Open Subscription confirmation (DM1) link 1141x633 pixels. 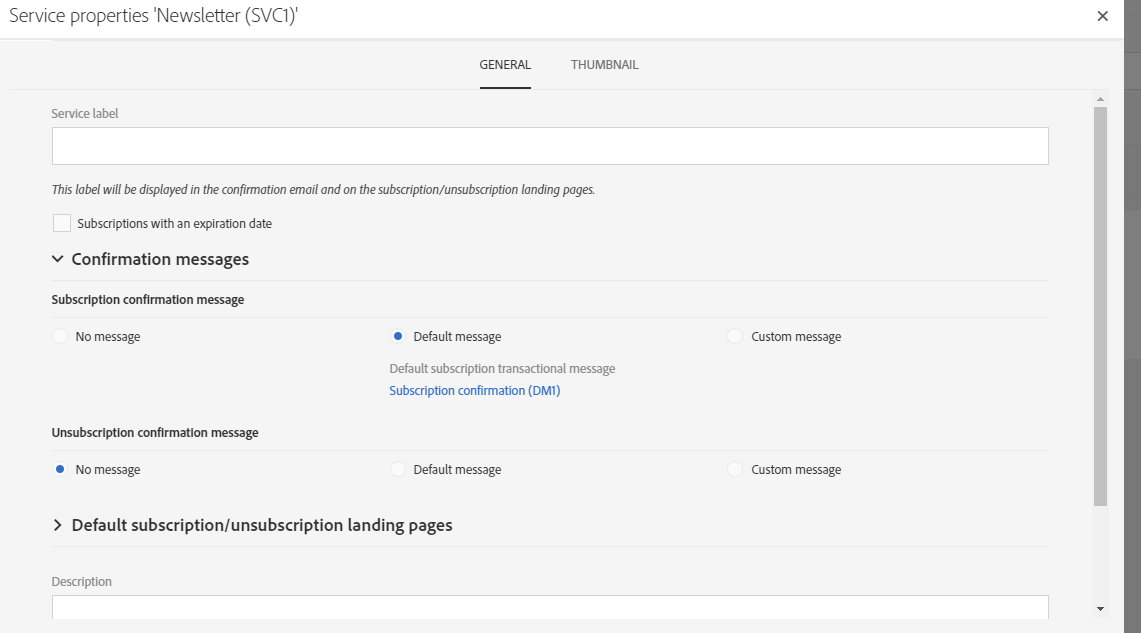tap(474, 391)
